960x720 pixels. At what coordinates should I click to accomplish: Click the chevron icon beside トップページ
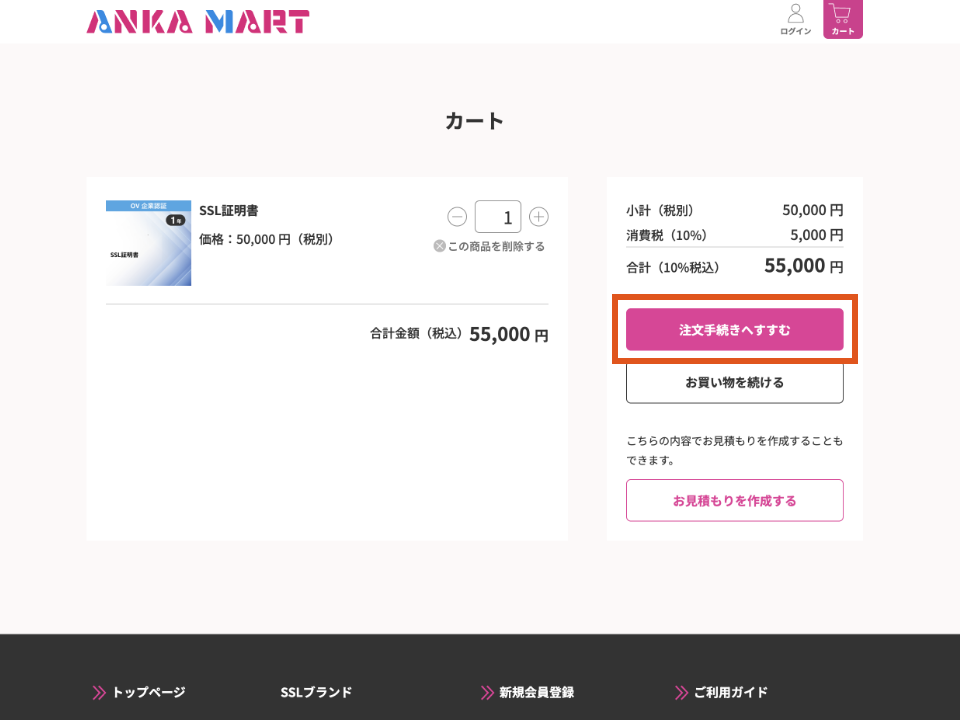pos(99,692)
